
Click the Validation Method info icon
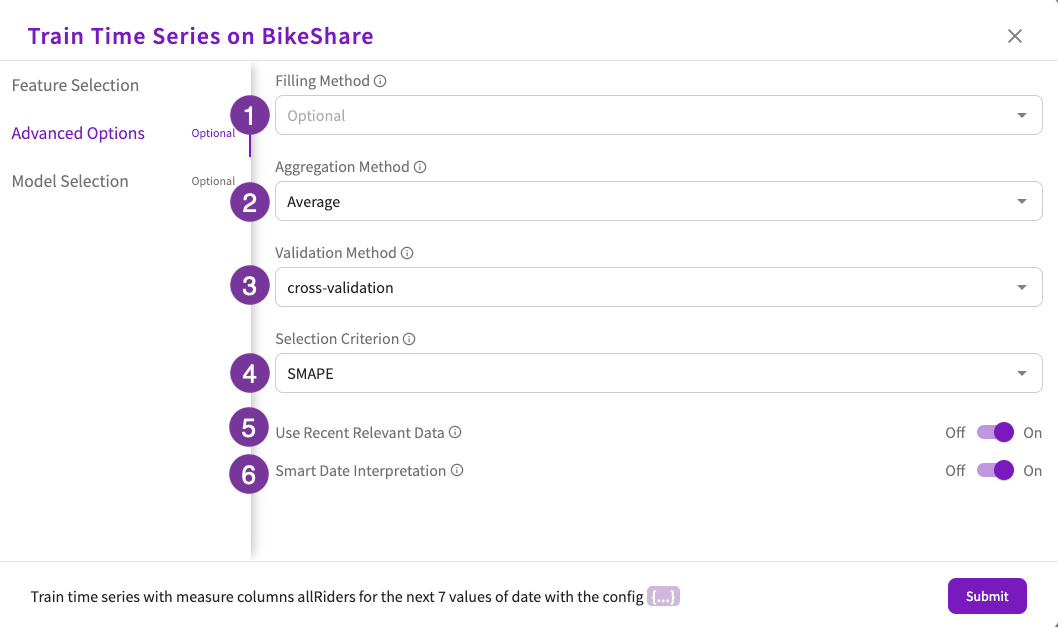click(407, 253)
